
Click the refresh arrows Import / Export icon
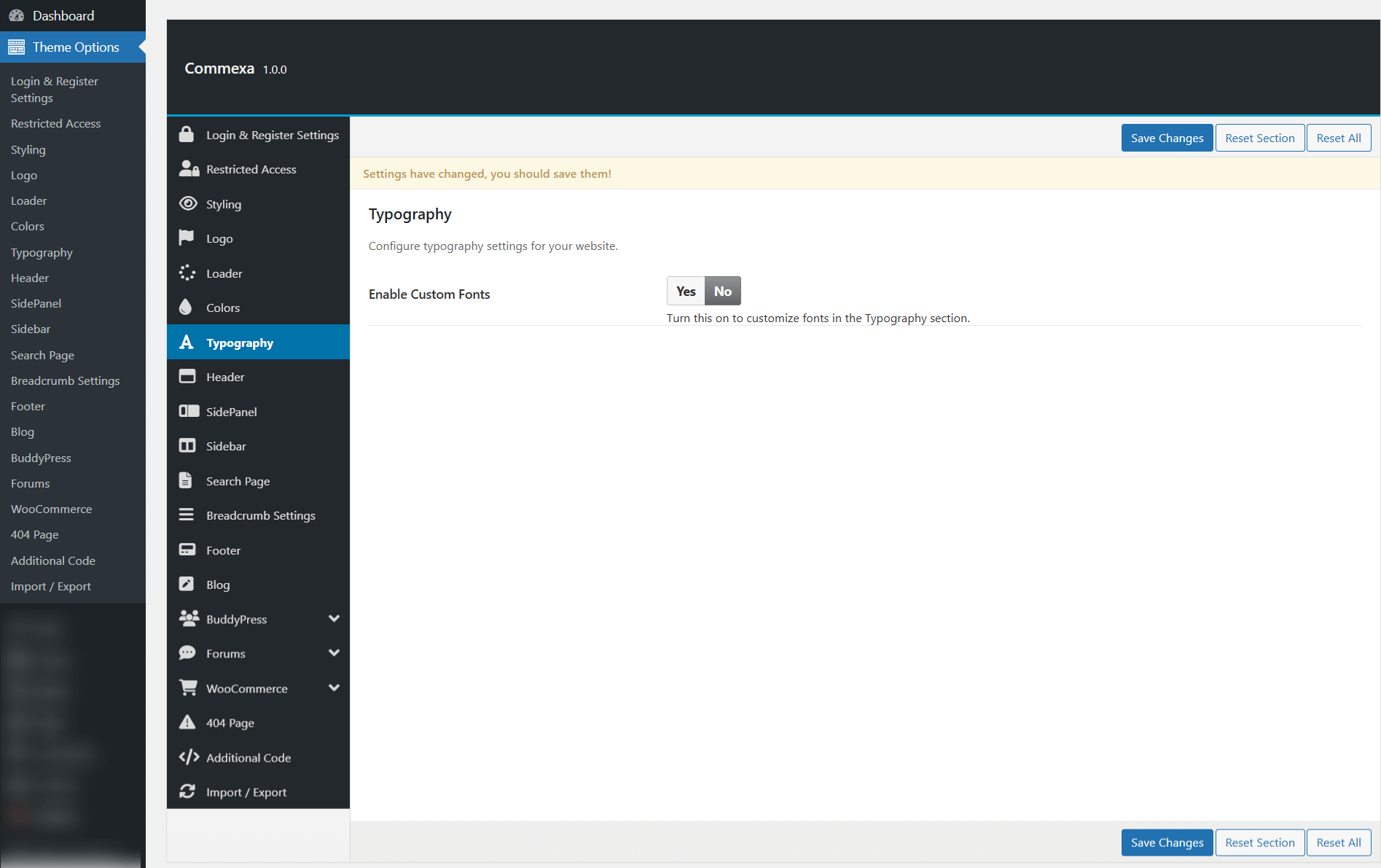(x=187, y=791)
